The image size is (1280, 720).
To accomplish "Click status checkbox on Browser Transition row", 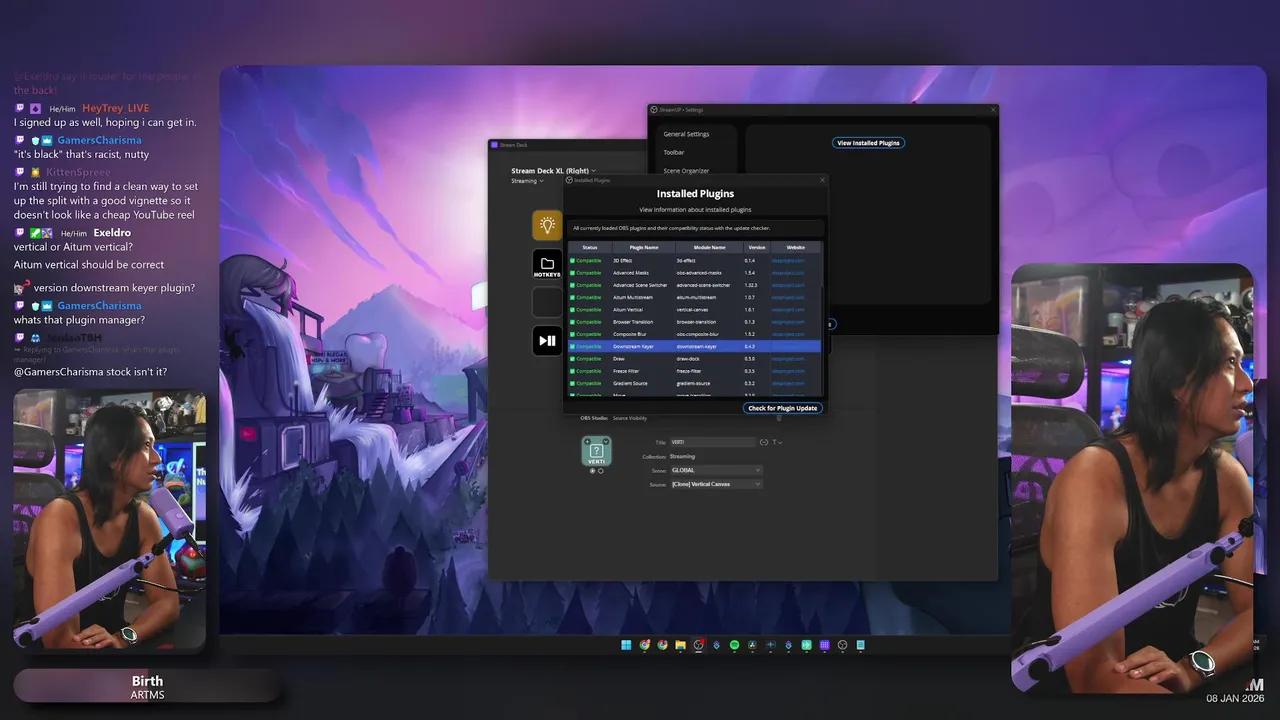I will coord(573,322).
